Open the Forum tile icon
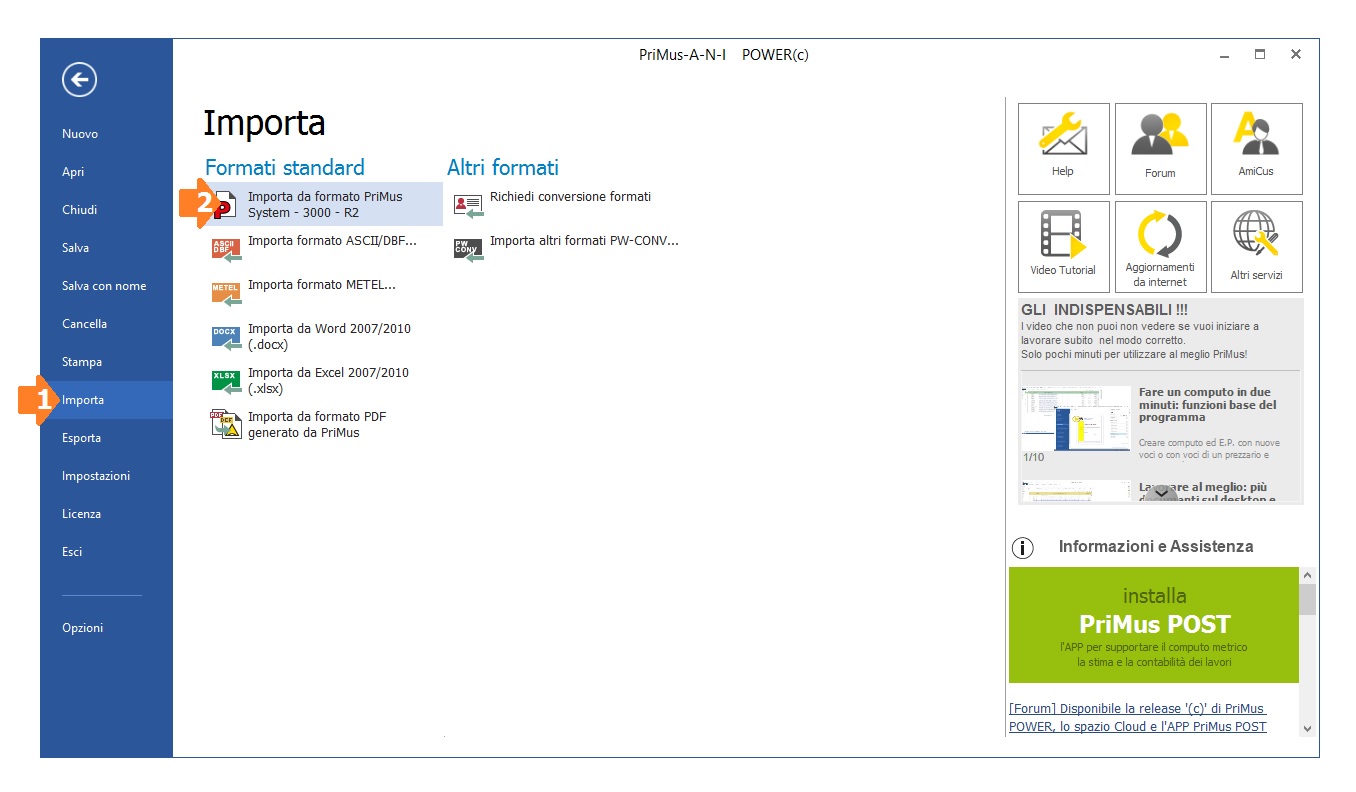This screenshot has height=792, width=1356. [1160, 148]
